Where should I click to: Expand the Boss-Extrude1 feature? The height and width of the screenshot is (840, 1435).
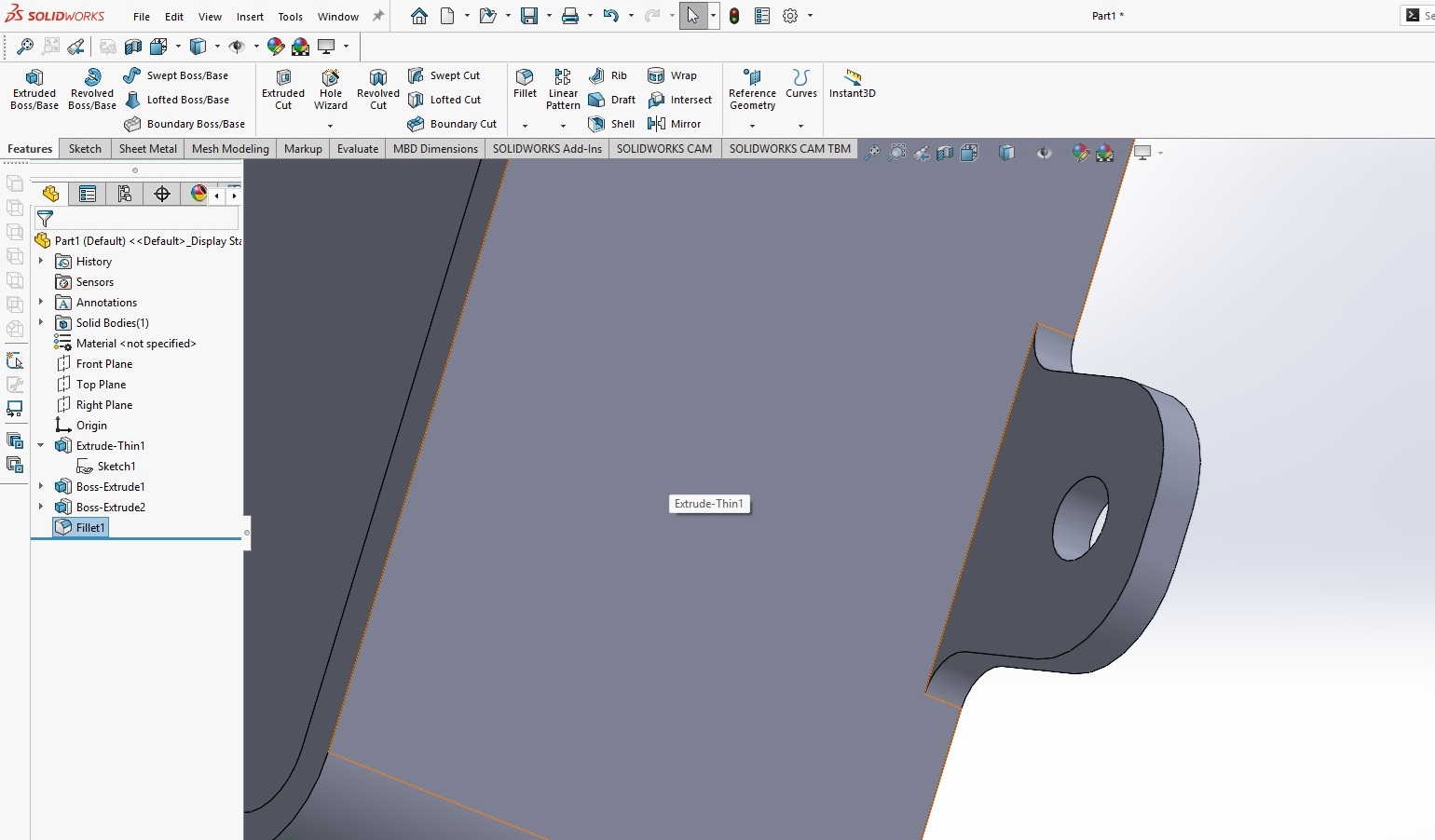point(41,486)
